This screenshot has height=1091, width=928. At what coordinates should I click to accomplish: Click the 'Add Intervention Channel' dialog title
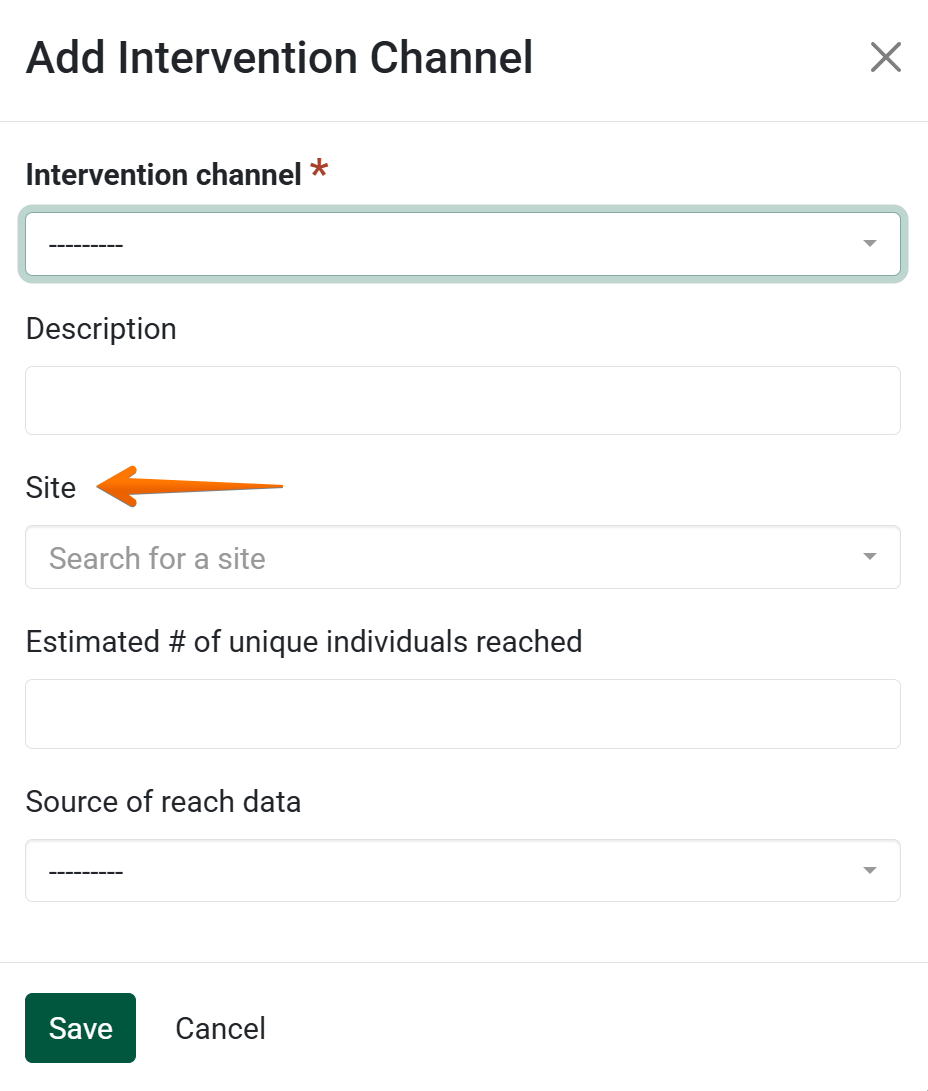(279, 58)
